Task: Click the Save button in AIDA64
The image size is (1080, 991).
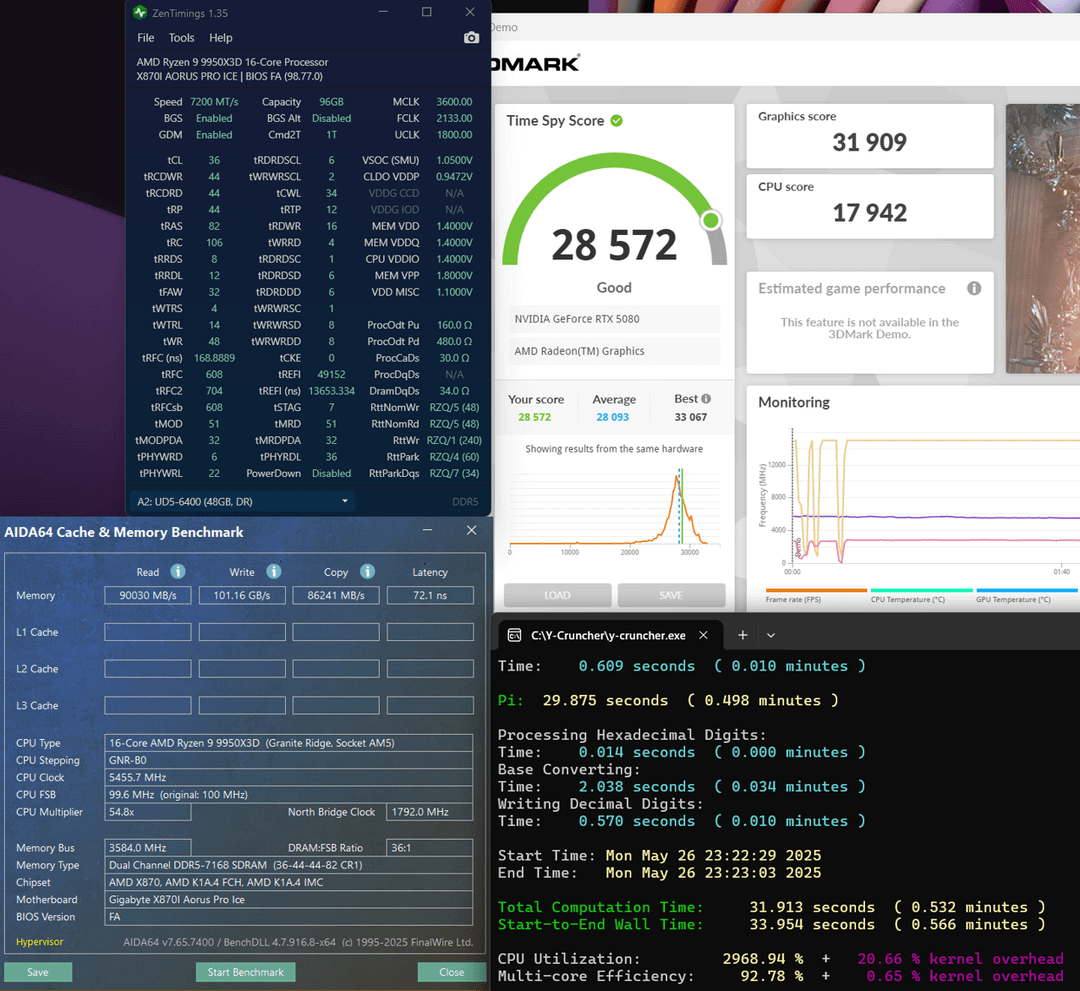Action: click(38, 972)
